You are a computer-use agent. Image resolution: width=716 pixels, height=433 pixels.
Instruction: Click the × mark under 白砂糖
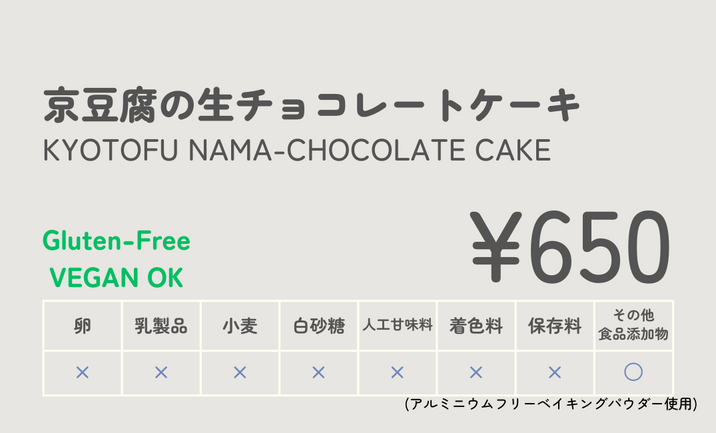point(319,373)
